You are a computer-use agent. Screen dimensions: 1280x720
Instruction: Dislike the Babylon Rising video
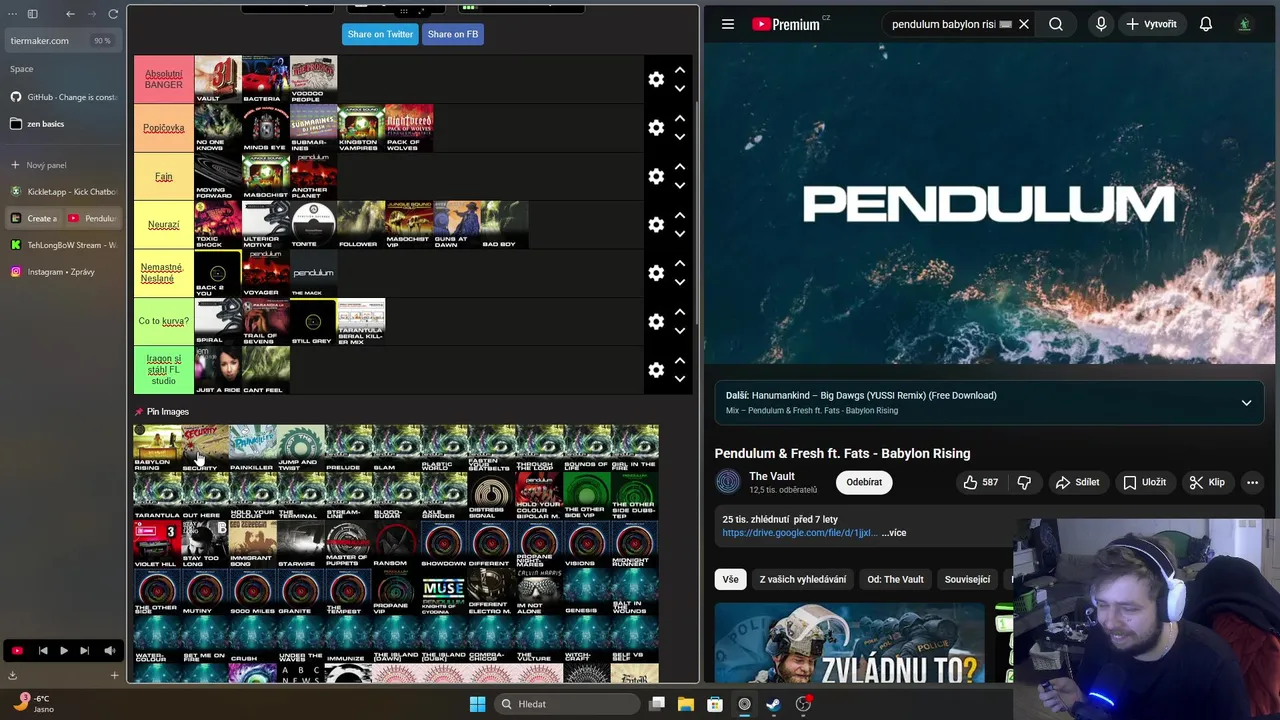coord(1024,482)
